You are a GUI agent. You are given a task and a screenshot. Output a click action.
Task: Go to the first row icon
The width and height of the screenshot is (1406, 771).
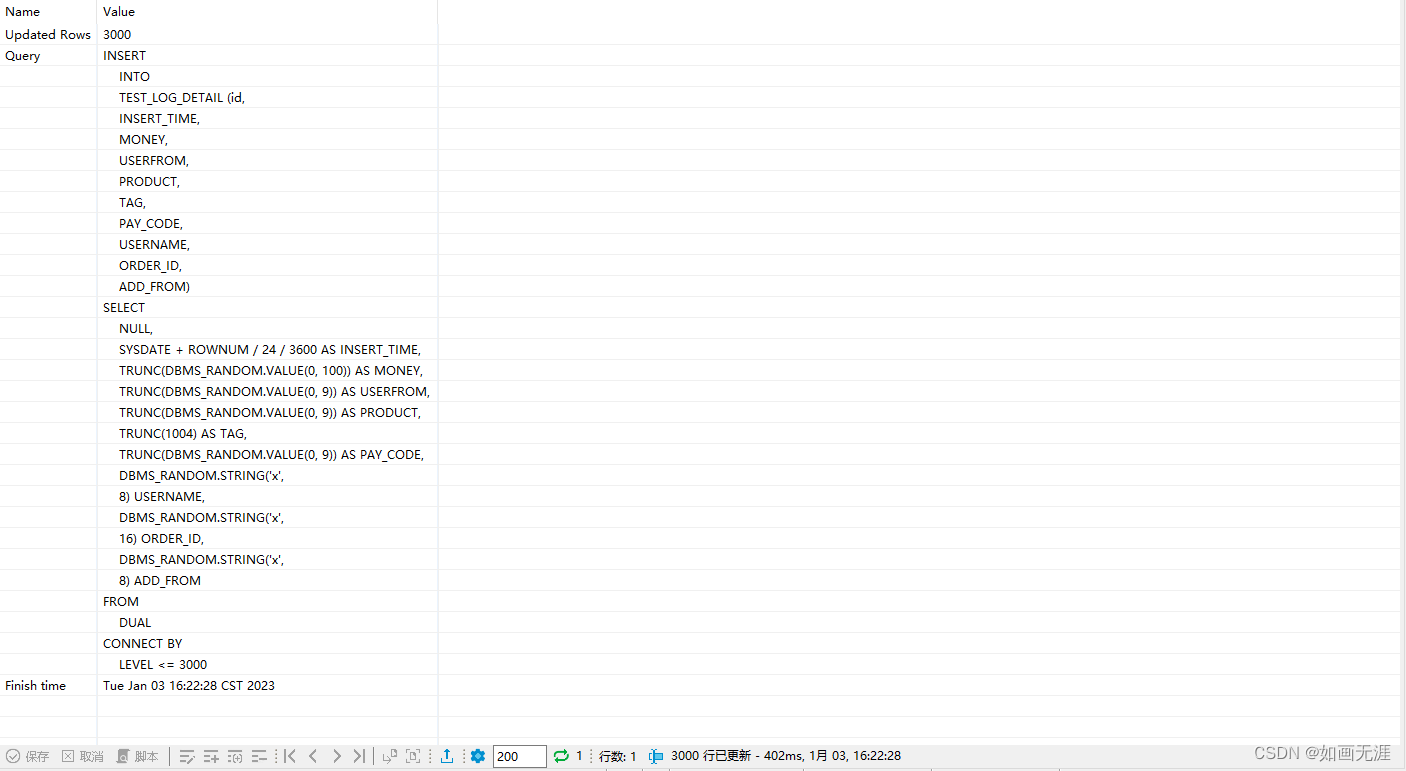pyautogui.click(x=290, y=756)
